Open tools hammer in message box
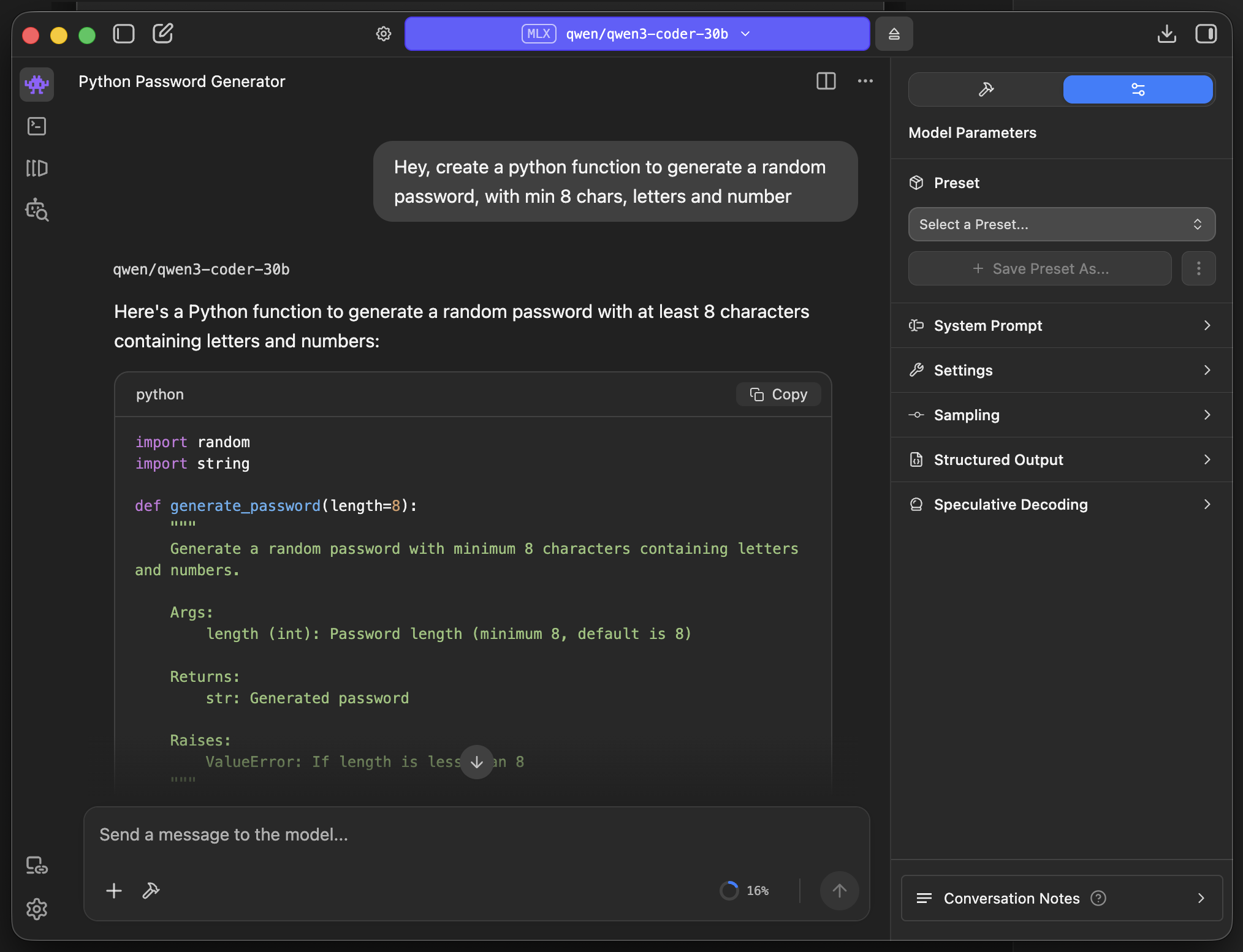 tap(151, 891)
